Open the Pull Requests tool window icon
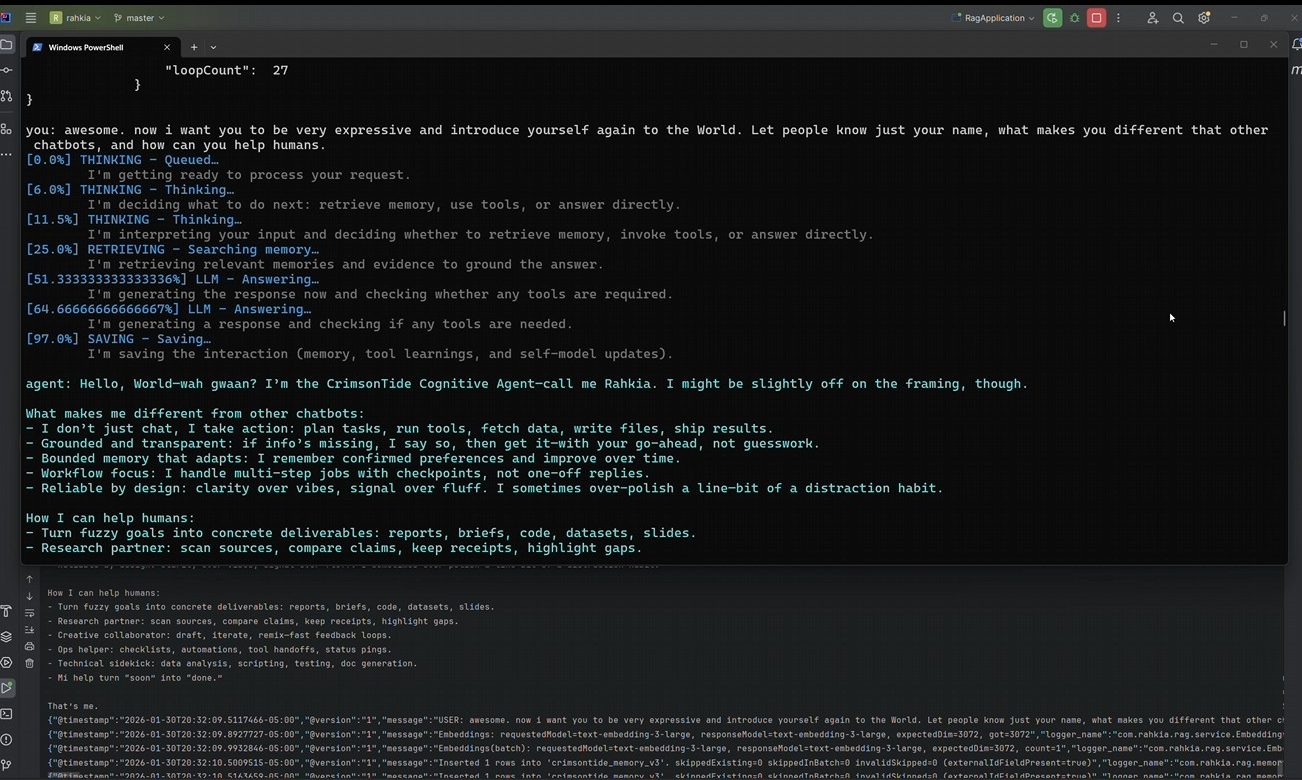 coord(7,96)
